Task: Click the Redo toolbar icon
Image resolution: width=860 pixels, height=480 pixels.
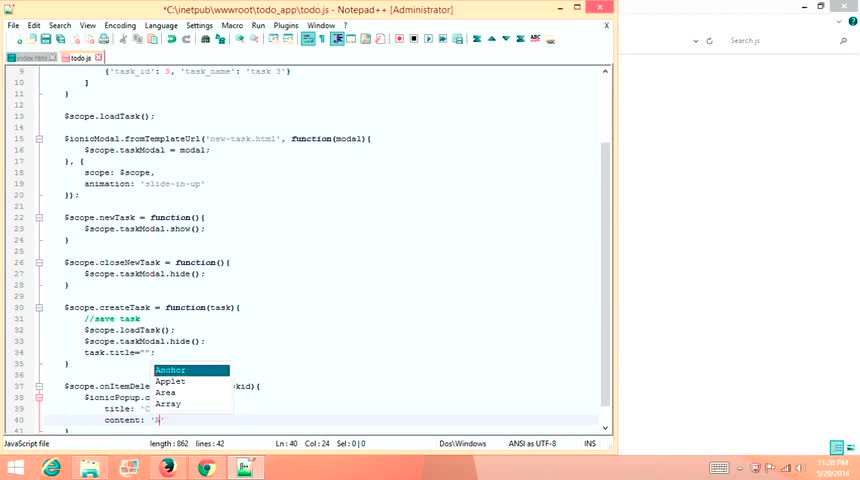Action: click(x=186, y=39)
